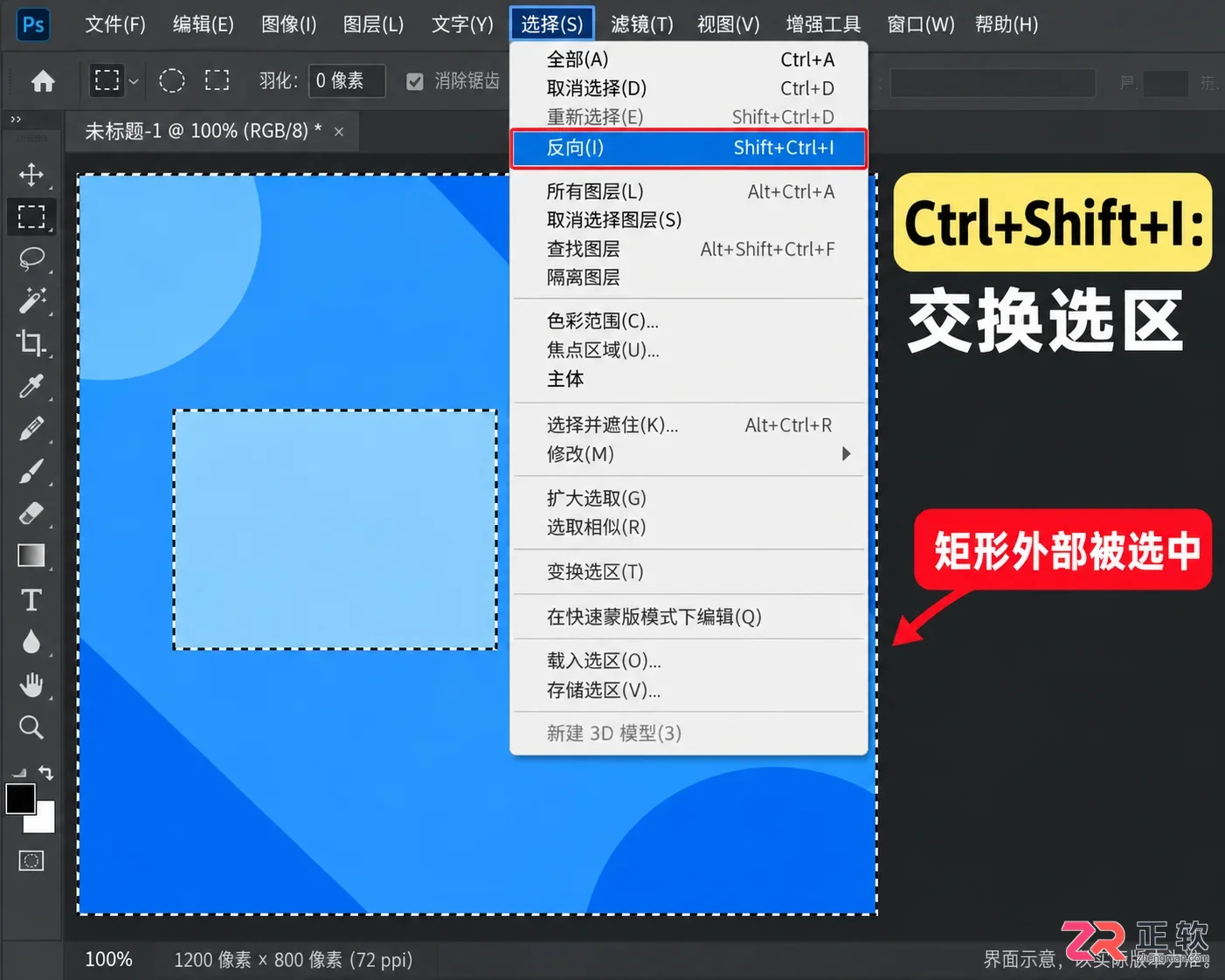Select the Move tool
The width and height of the screenshot is (1225, 980).
(x=31, y=174)
